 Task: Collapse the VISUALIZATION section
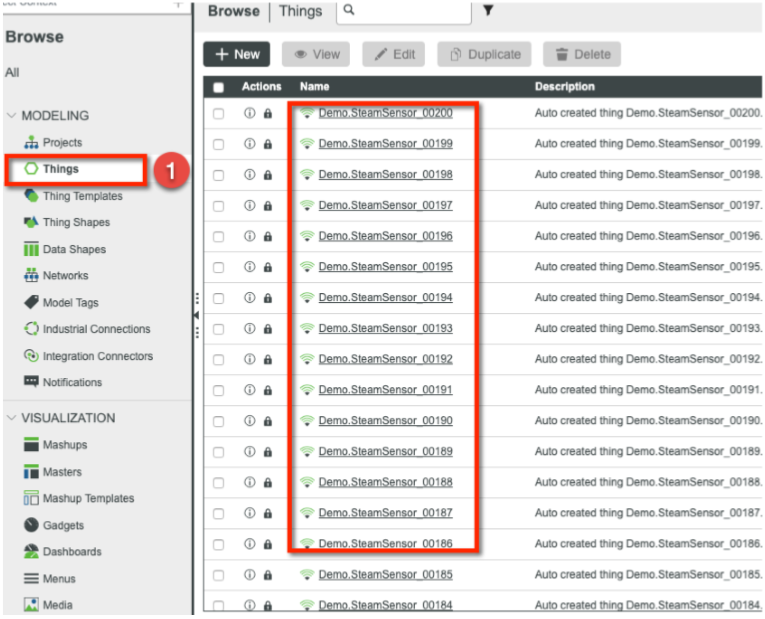11,418
